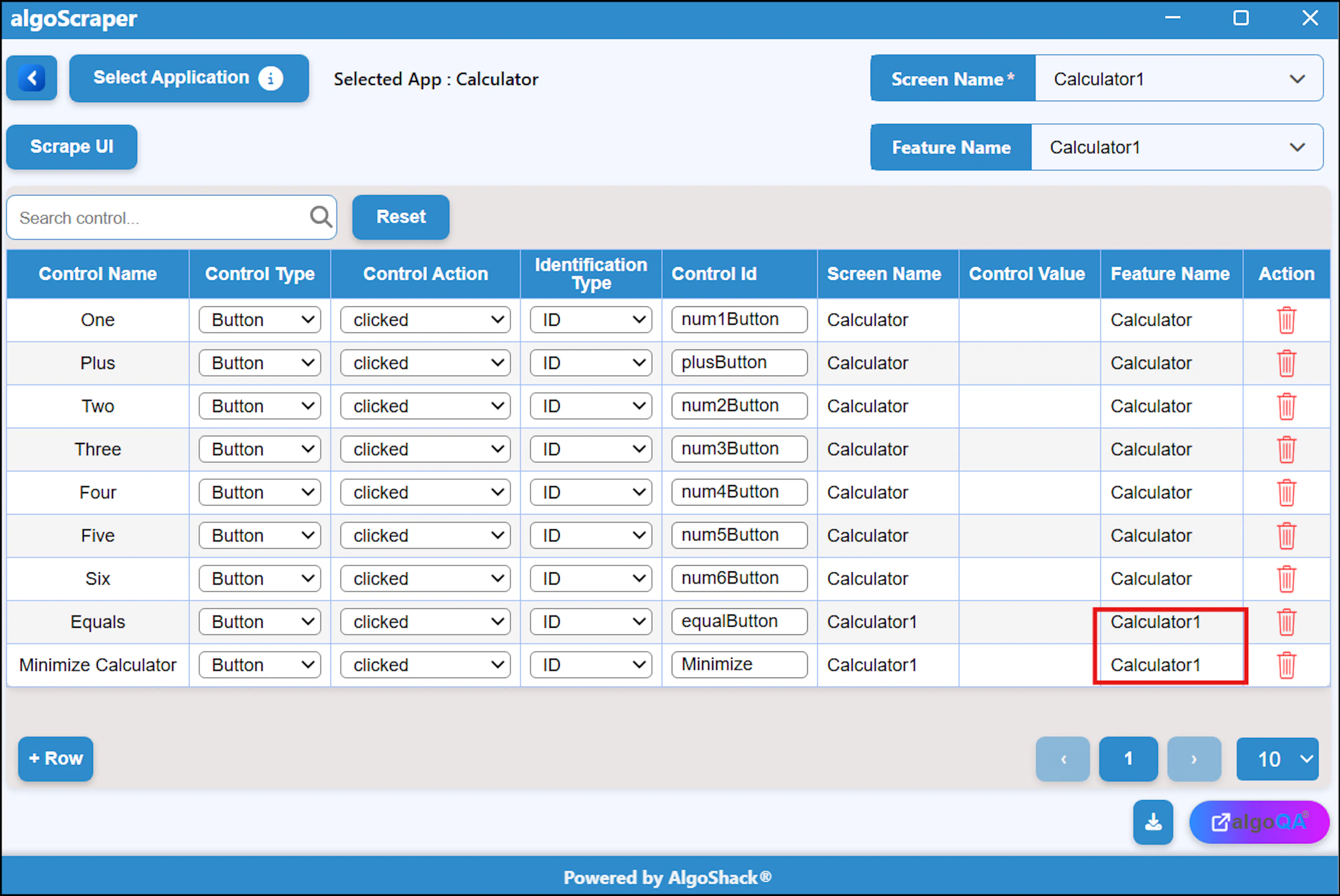Delete the Four control row
This screenshot has height=896, width=1340.
(x=1286, y=492)
